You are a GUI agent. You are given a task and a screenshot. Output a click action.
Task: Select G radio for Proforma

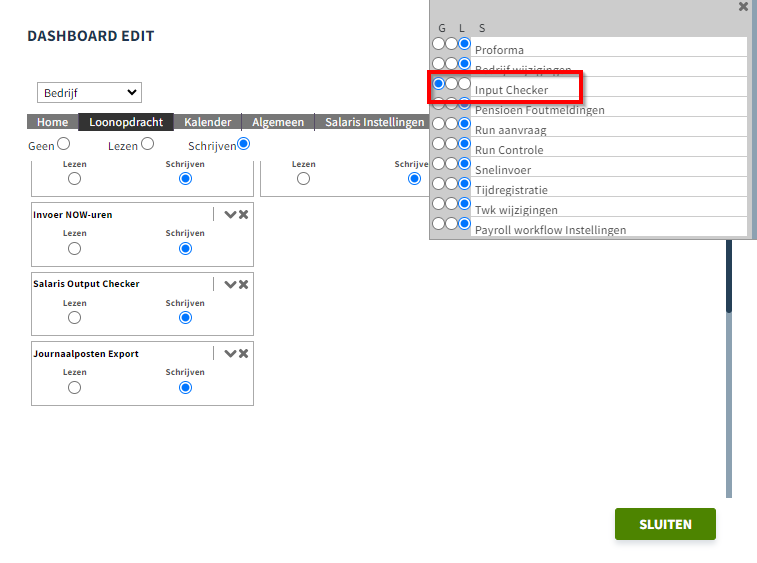[x=438, y=43]
